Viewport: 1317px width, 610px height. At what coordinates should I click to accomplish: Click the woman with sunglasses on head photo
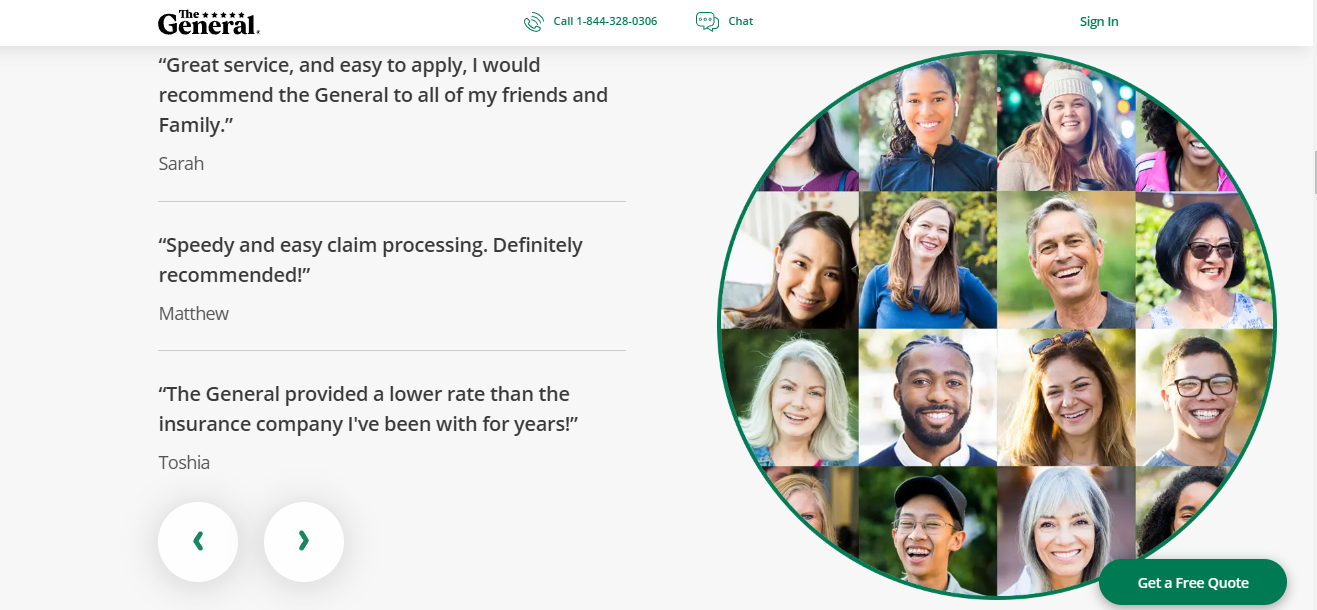click(1066, 398)
